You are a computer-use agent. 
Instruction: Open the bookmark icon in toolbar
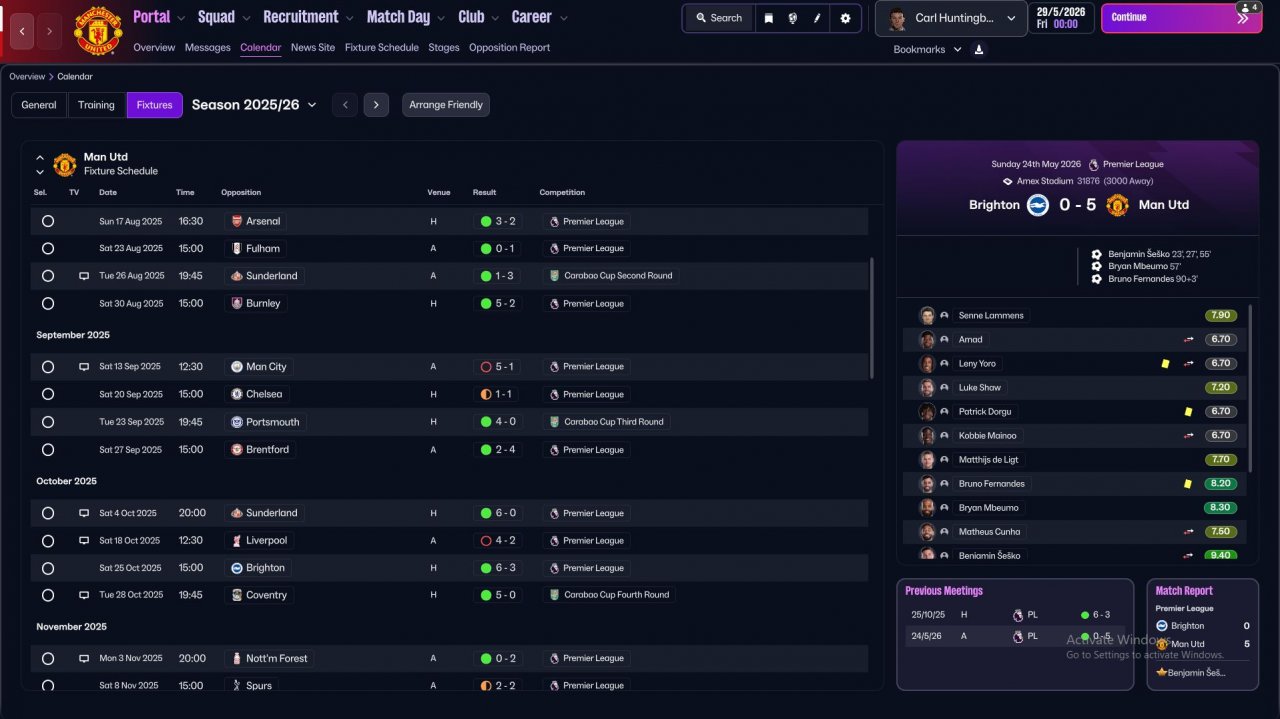[768, 18]
